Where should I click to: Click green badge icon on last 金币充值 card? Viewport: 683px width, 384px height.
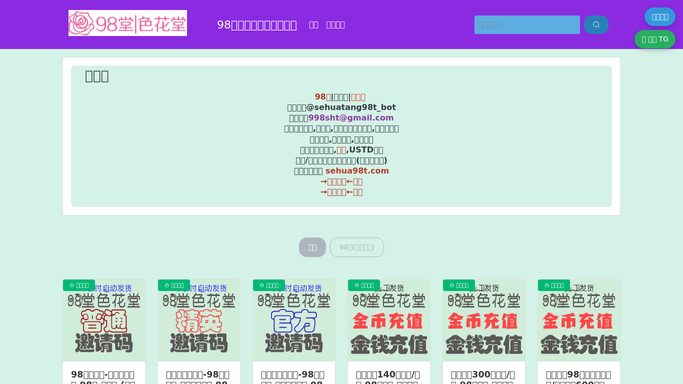(554, 285)
